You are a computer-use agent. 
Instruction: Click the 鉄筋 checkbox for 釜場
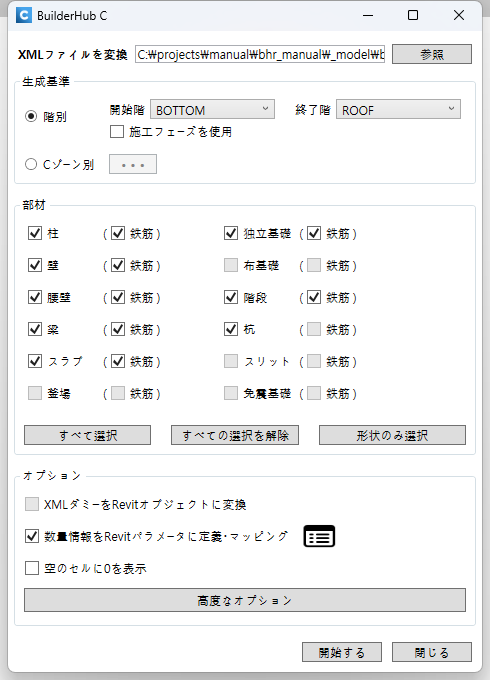click(118, 393)
